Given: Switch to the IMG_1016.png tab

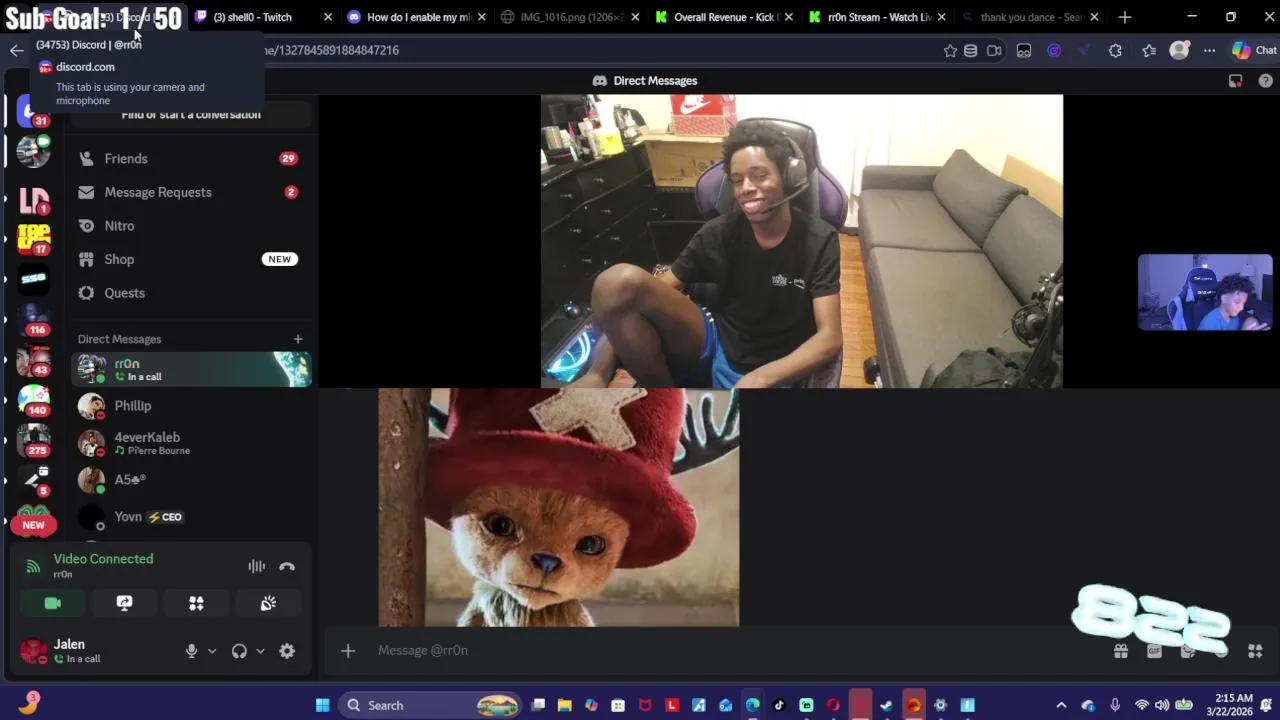Looking at the screenshot, I should [569, 17].
